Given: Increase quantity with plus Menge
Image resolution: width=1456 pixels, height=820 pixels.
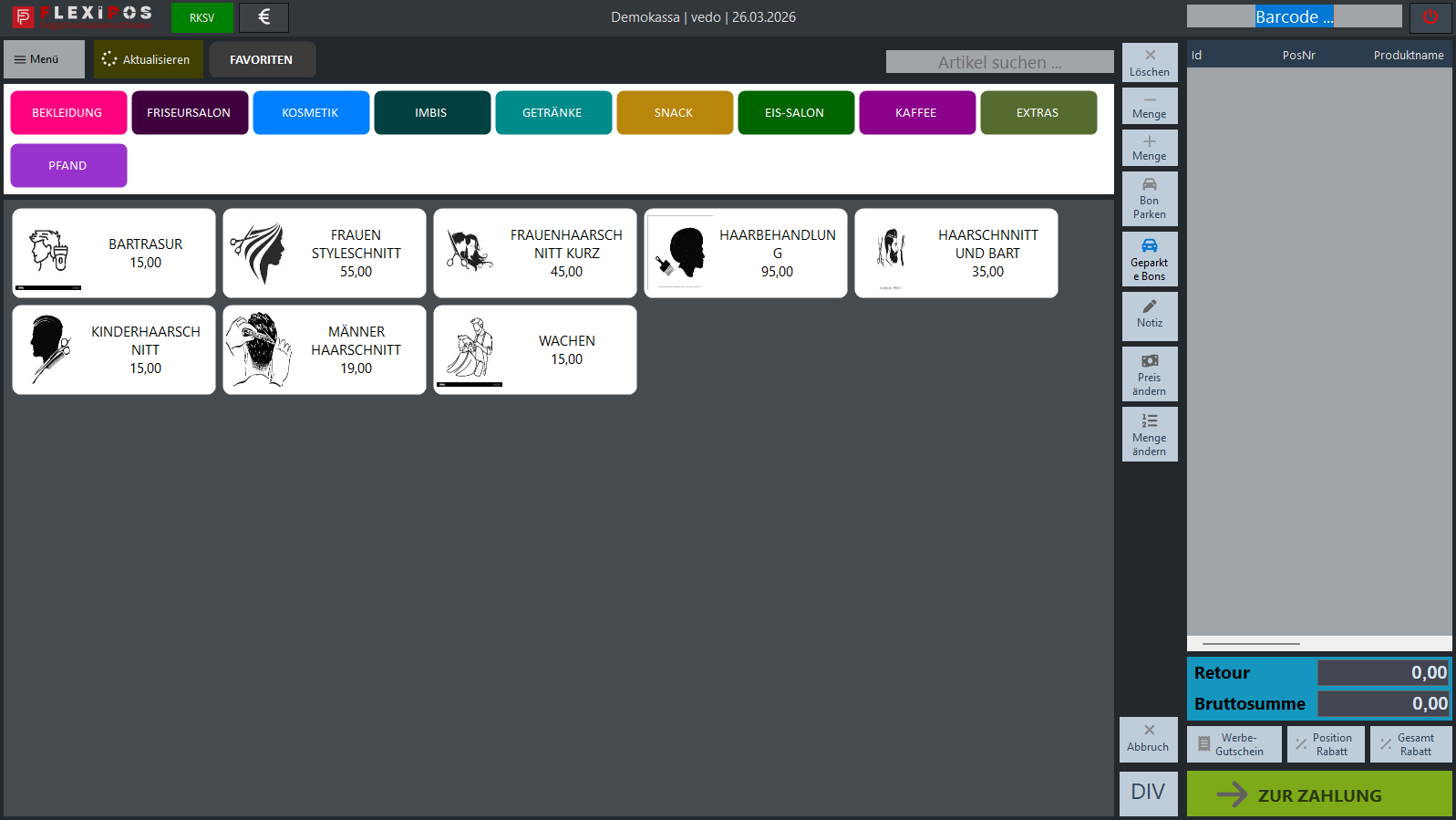Looking at the screenshot, I should 1149,148.
